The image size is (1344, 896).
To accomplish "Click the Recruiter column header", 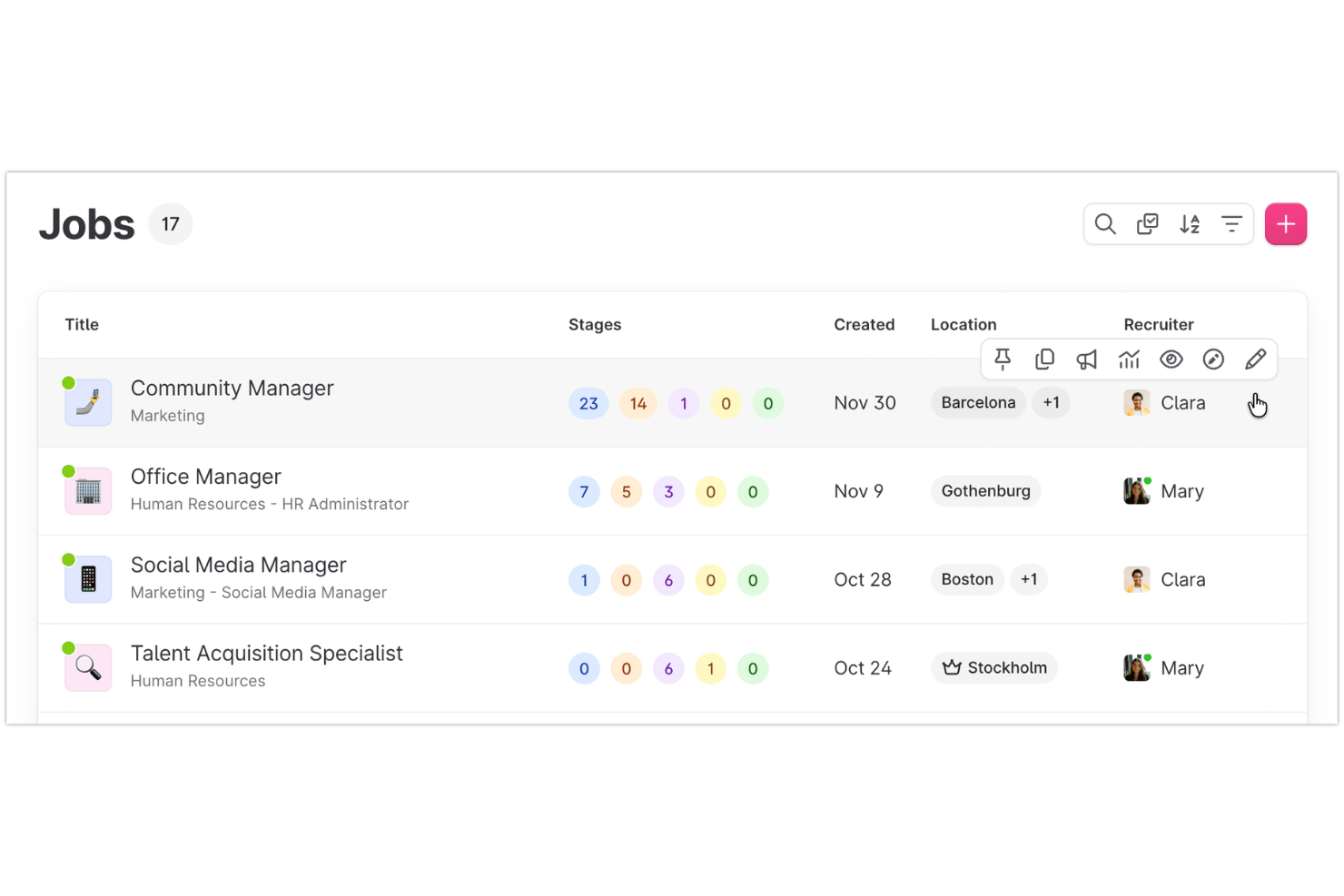I will click(1159, 325).
